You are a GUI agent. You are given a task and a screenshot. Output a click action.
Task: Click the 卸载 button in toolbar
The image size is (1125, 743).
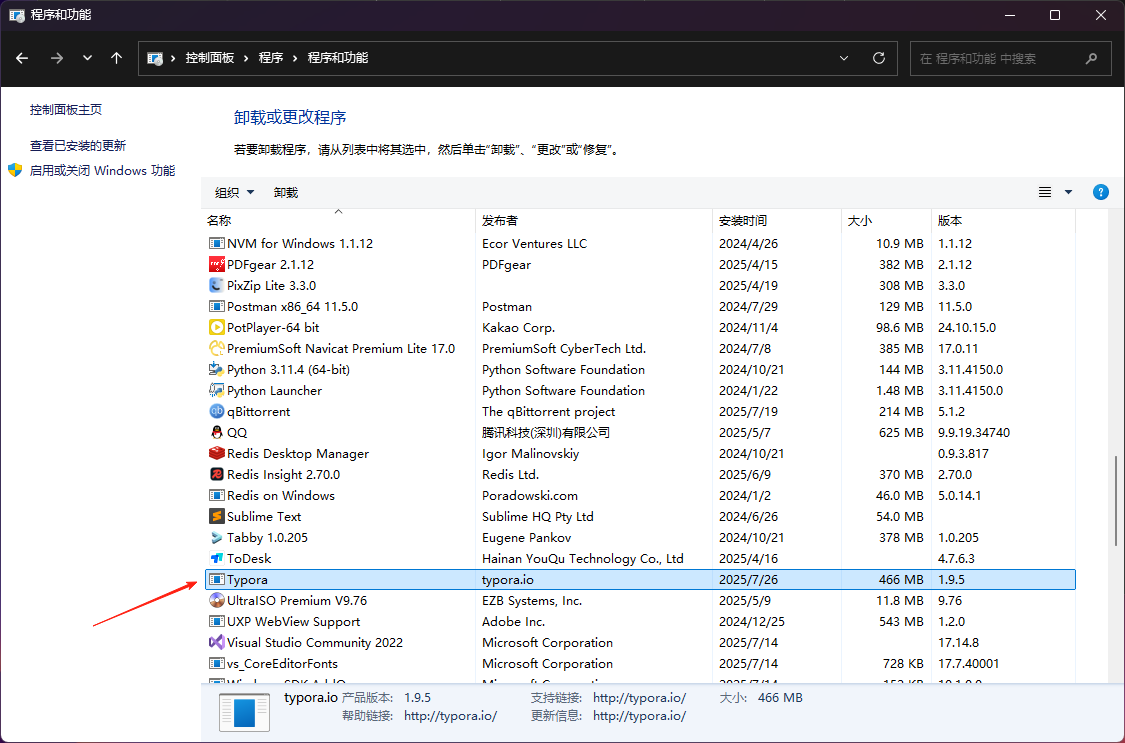(x=286, y=192)
